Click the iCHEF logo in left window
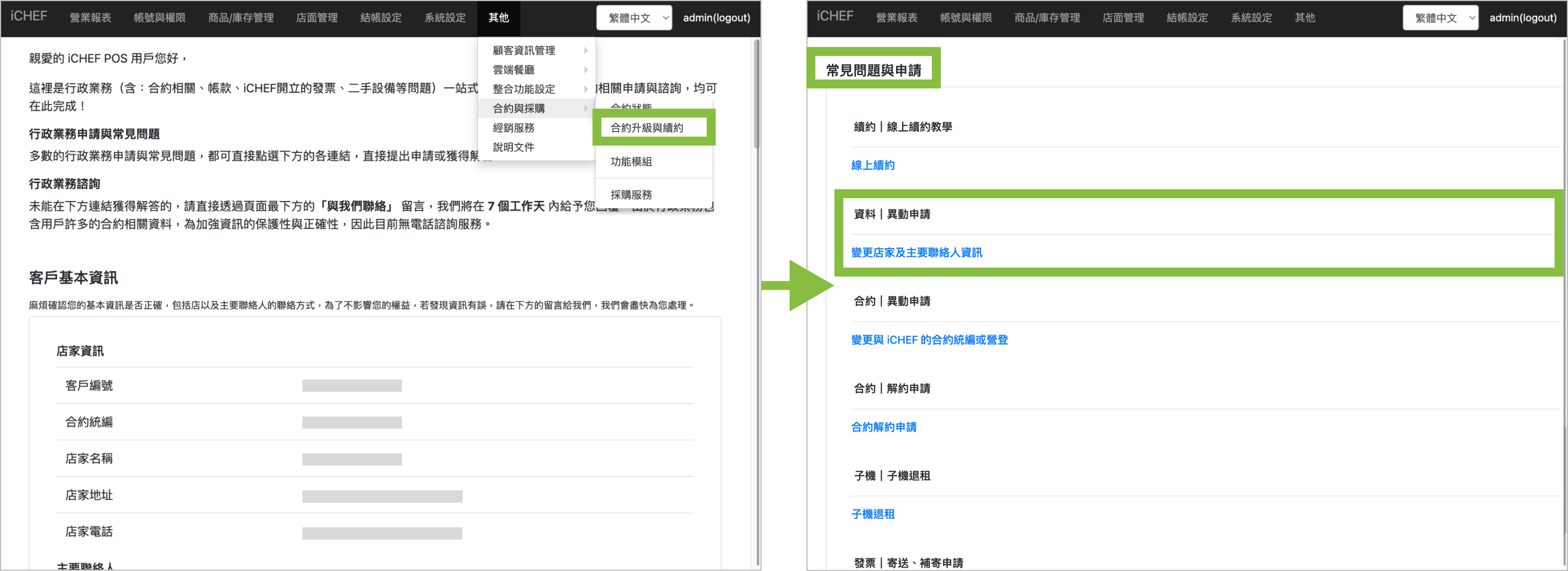This screenshot has width=1568, height=571. [x=29, y=16]
